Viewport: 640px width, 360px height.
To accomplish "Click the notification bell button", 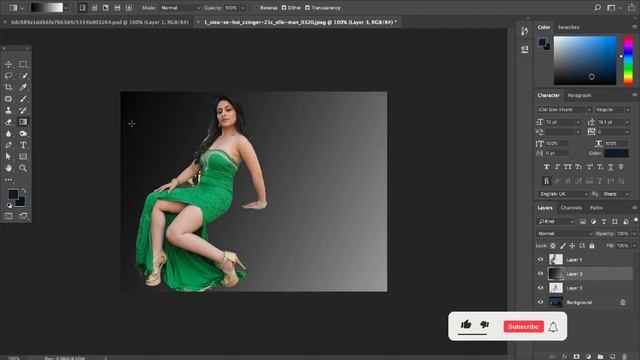I will click(553, 327).
